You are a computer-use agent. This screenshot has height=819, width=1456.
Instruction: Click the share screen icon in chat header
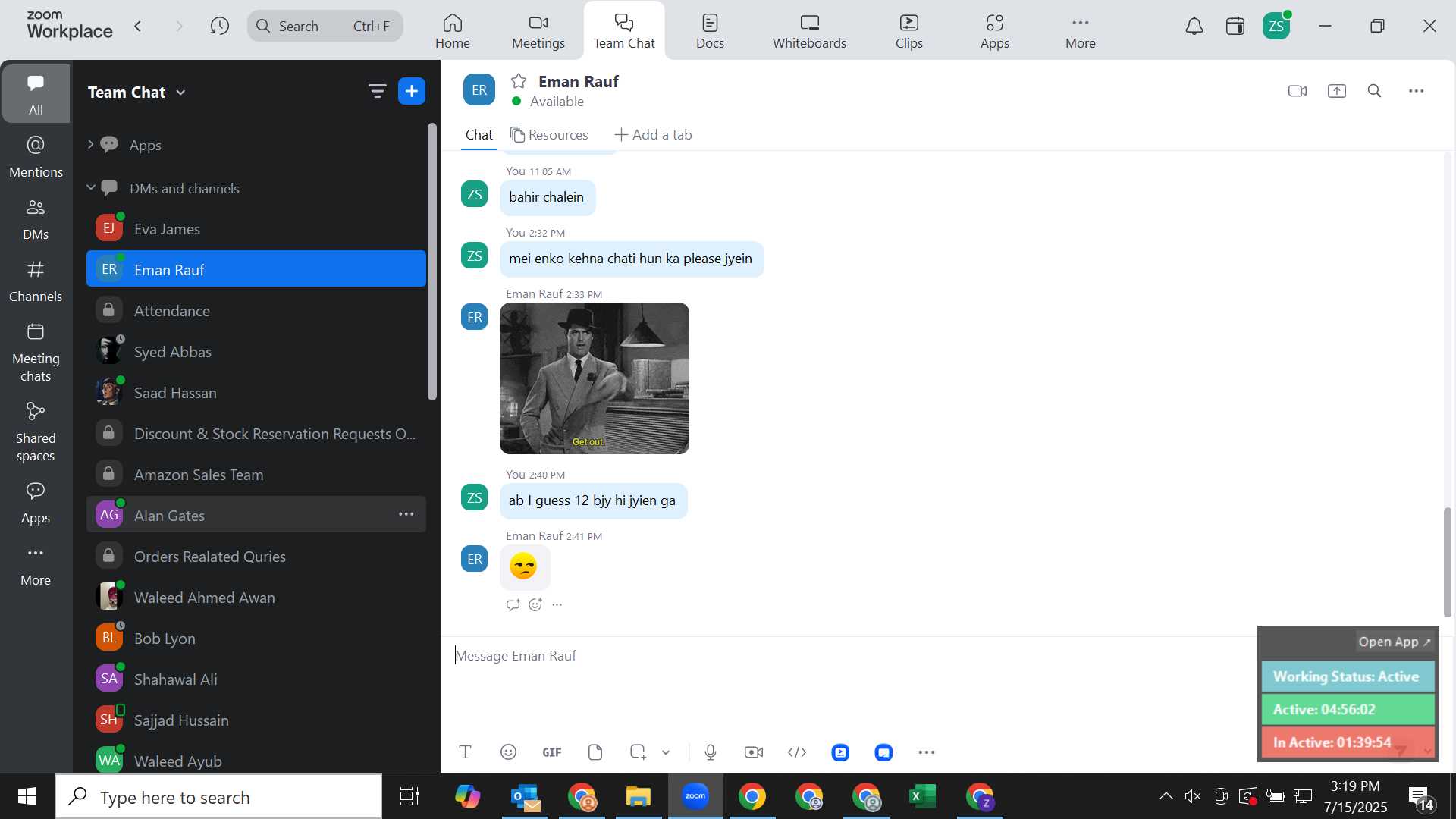point(1337,91)
